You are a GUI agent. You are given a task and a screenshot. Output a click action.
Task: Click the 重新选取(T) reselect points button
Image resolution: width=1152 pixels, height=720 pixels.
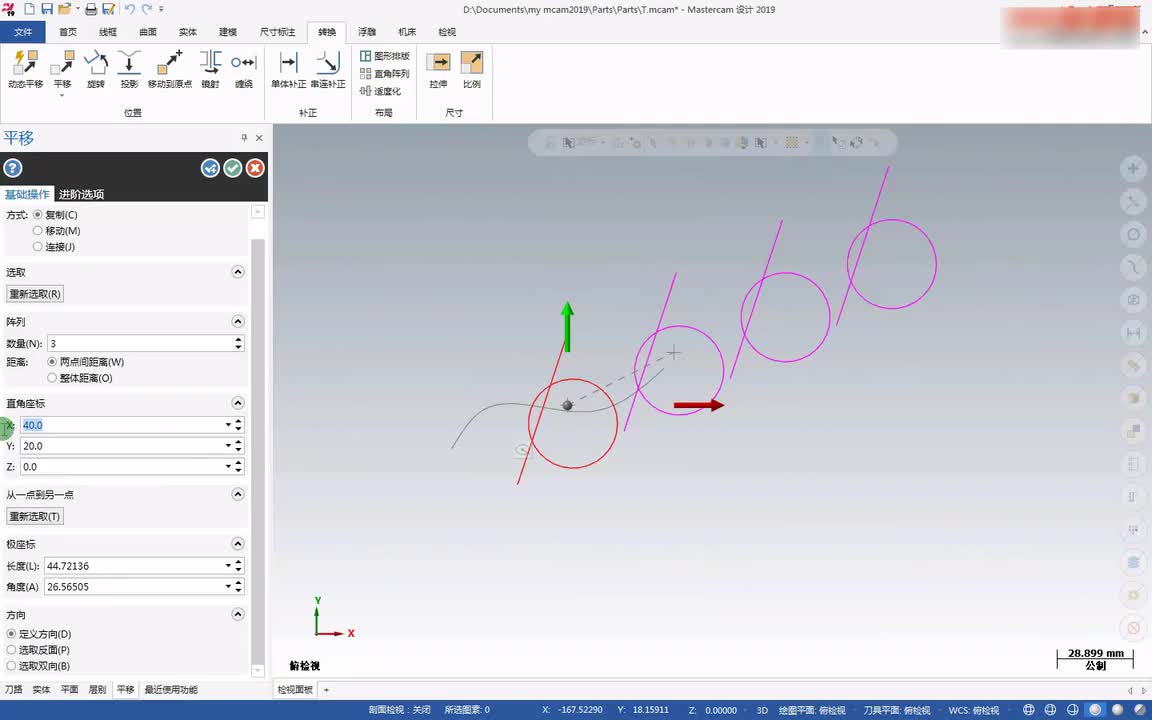35,516
